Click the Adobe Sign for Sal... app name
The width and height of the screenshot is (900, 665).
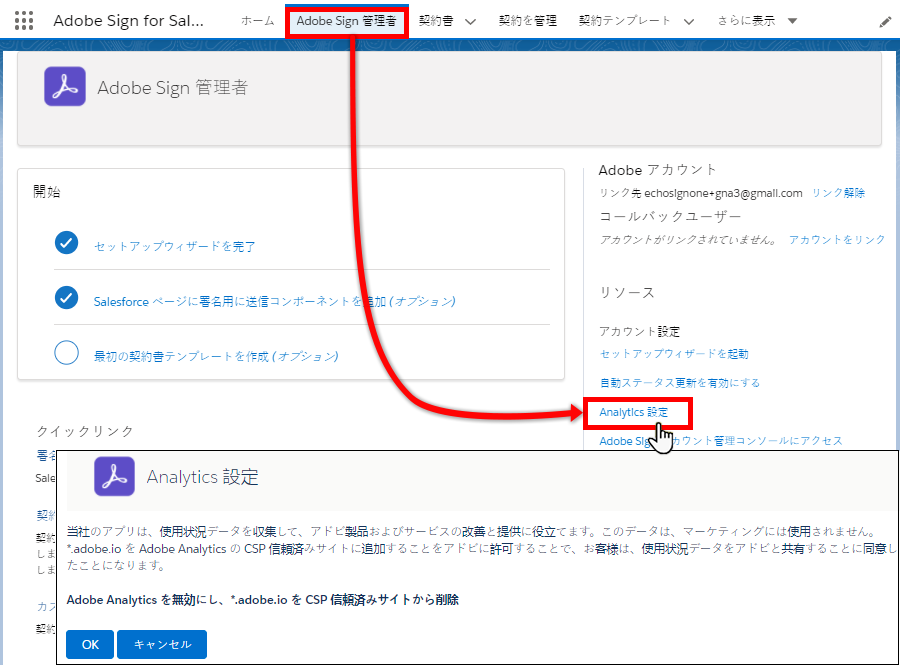129,21
